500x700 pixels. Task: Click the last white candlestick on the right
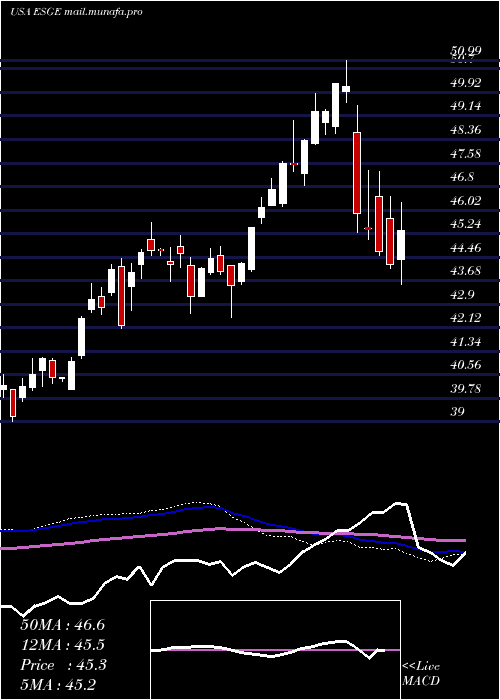(401, 245)
